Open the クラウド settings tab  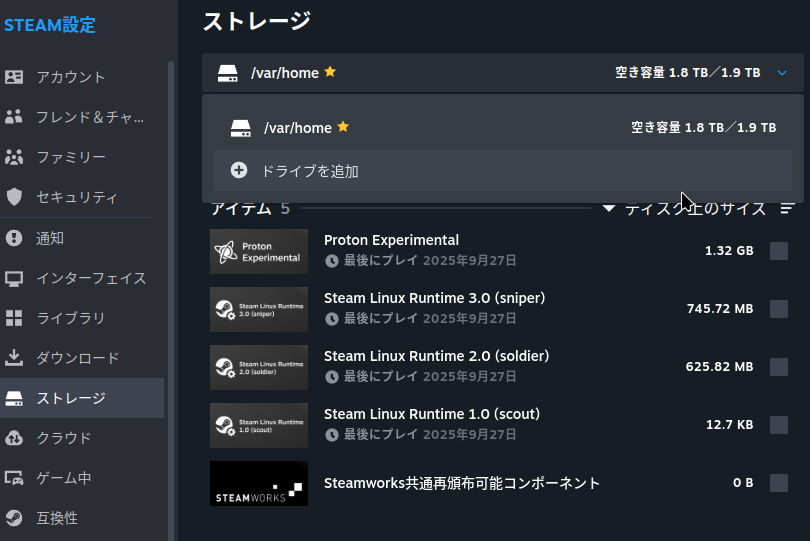coord(64,438)
